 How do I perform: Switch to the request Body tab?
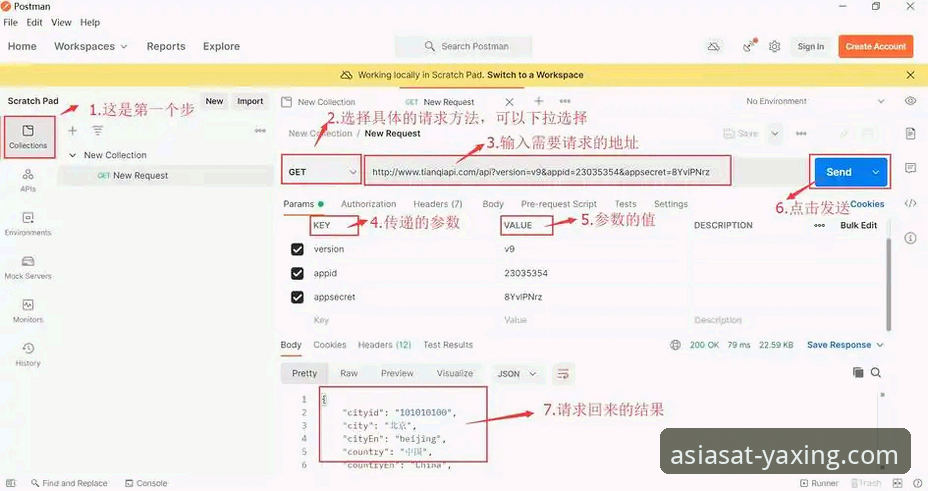[x=493, y=204]
